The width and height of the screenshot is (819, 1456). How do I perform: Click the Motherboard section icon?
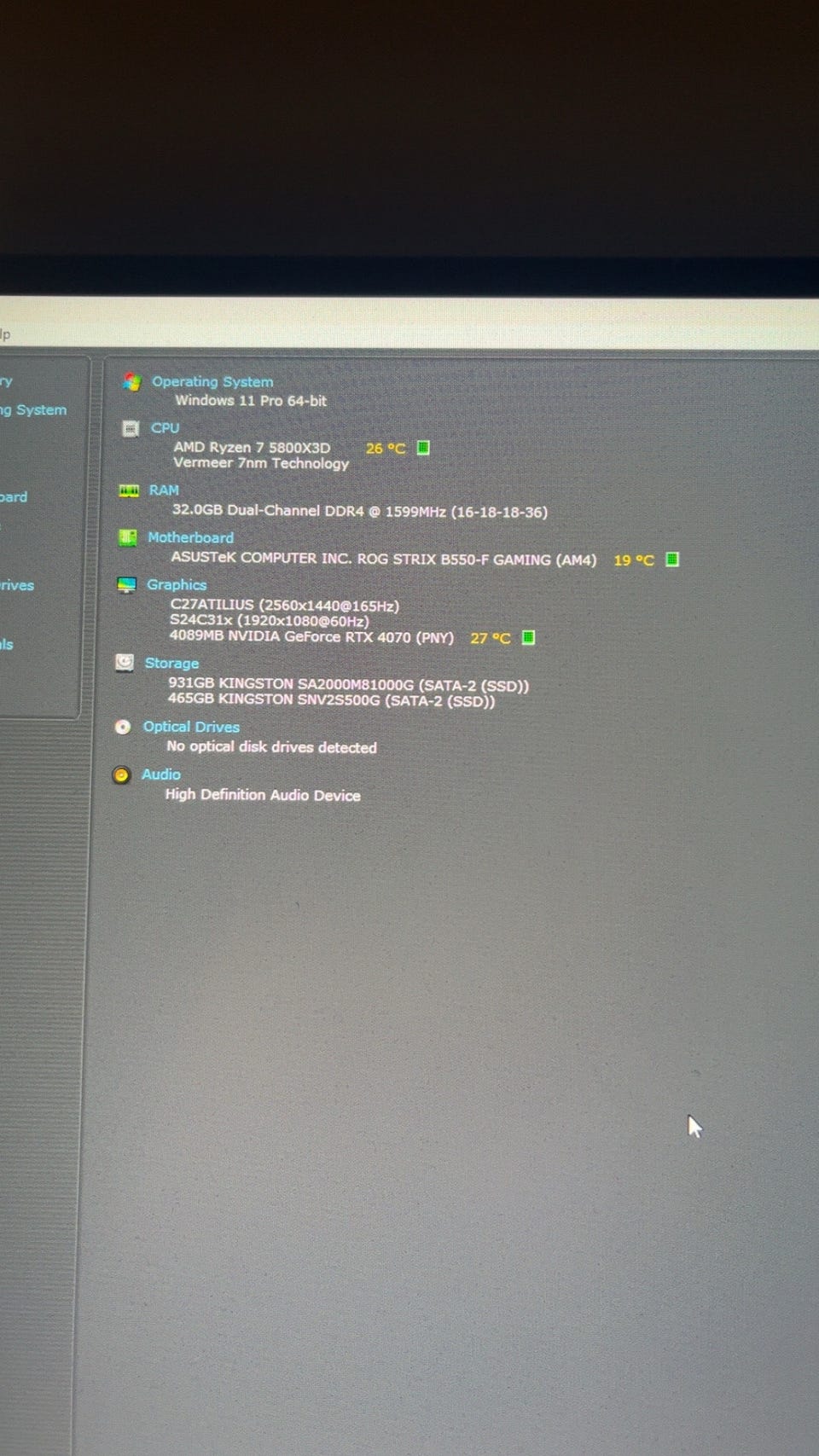tap(128, 537)
